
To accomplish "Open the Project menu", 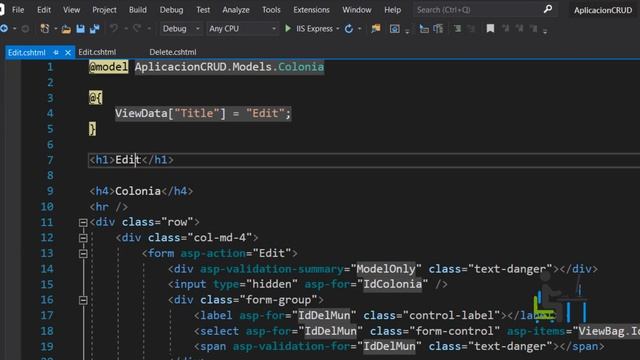I will coord(104,9).
